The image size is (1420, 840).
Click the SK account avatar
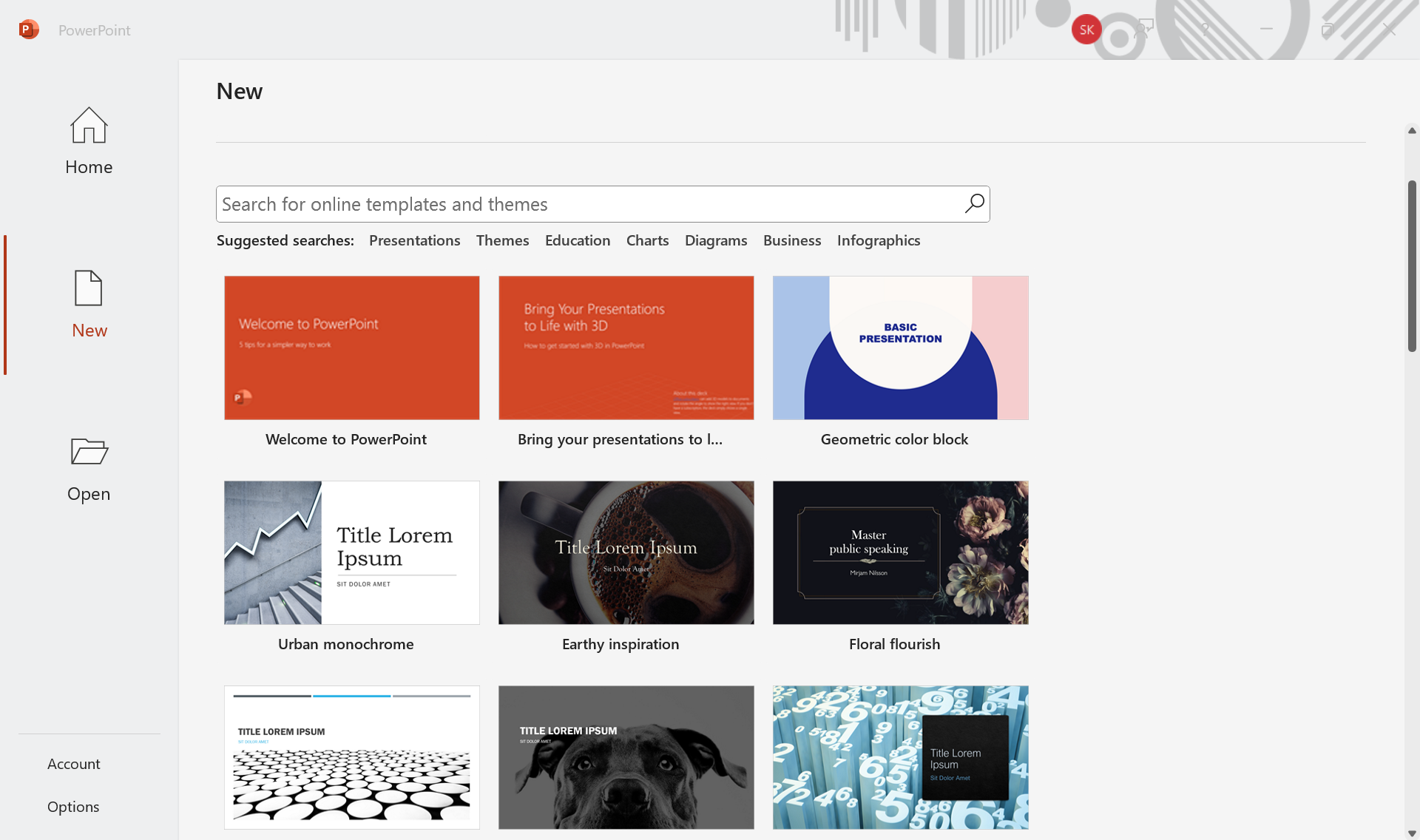click(x=1086, y=30)
